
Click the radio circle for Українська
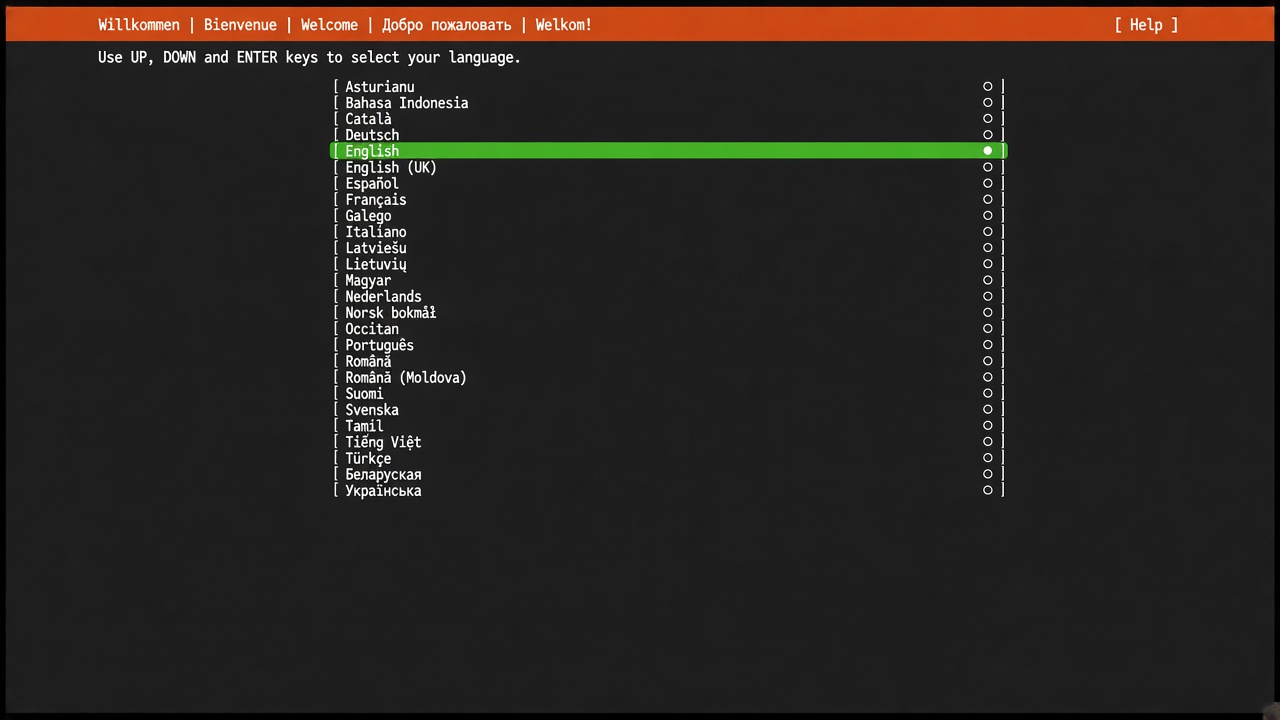click(988, 491)
